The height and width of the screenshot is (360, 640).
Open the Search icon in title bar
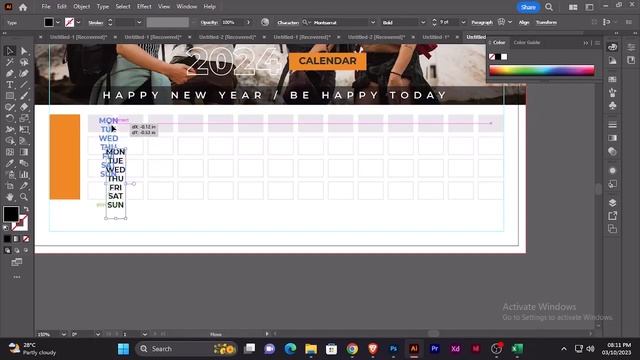click(x=549, y=7)
